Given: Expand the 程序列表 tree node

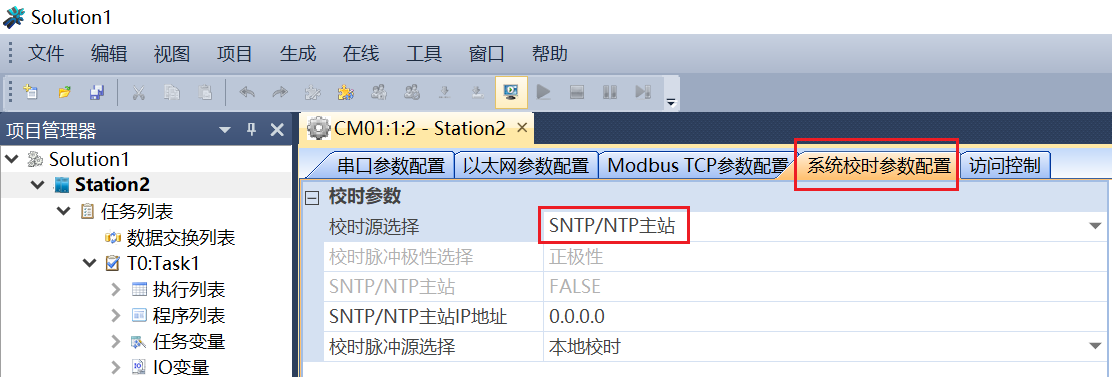Looking at the screenshot, I should [x=116, y=315].
